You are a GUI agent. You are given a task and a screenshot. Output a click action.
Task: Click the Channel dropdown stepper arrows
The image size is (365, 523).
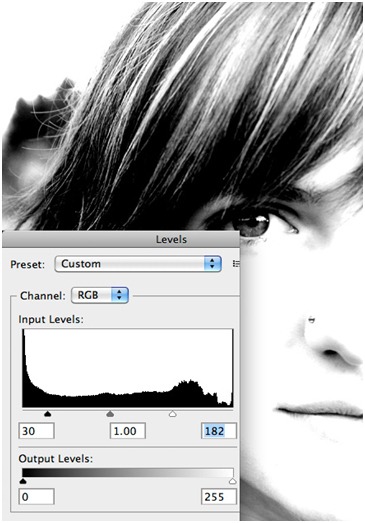[x=119, y=295]
